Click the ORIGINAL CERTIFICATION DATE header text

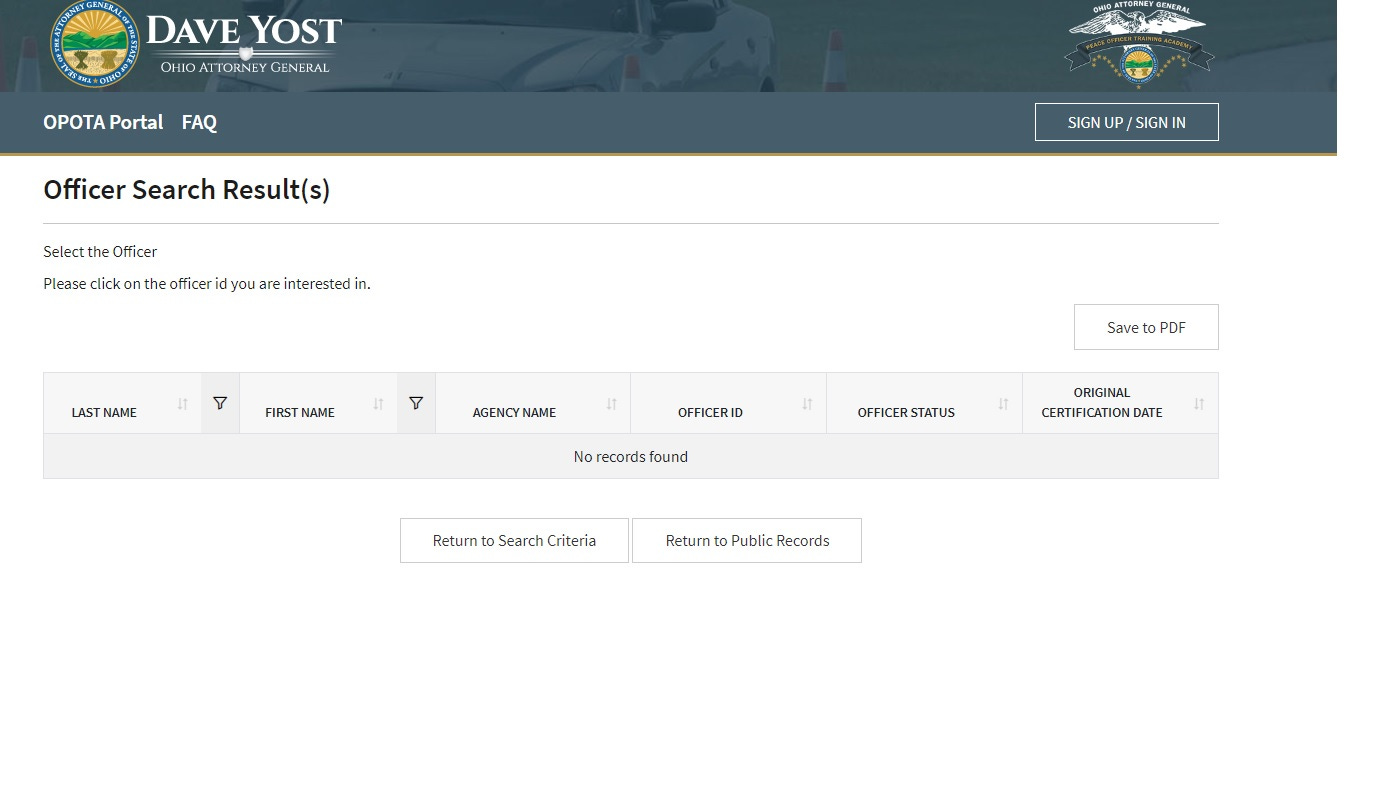[x=1102, y=402]
